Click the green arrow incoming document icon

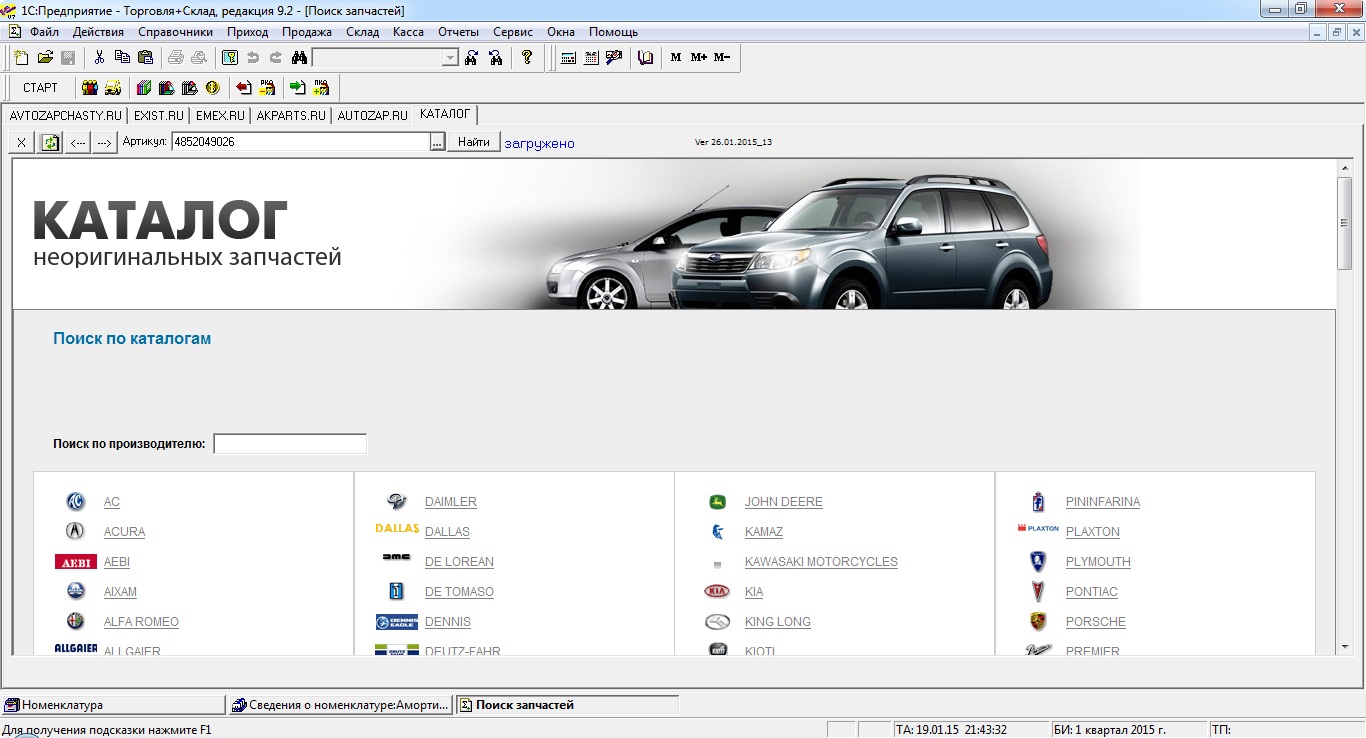point(297,88)
